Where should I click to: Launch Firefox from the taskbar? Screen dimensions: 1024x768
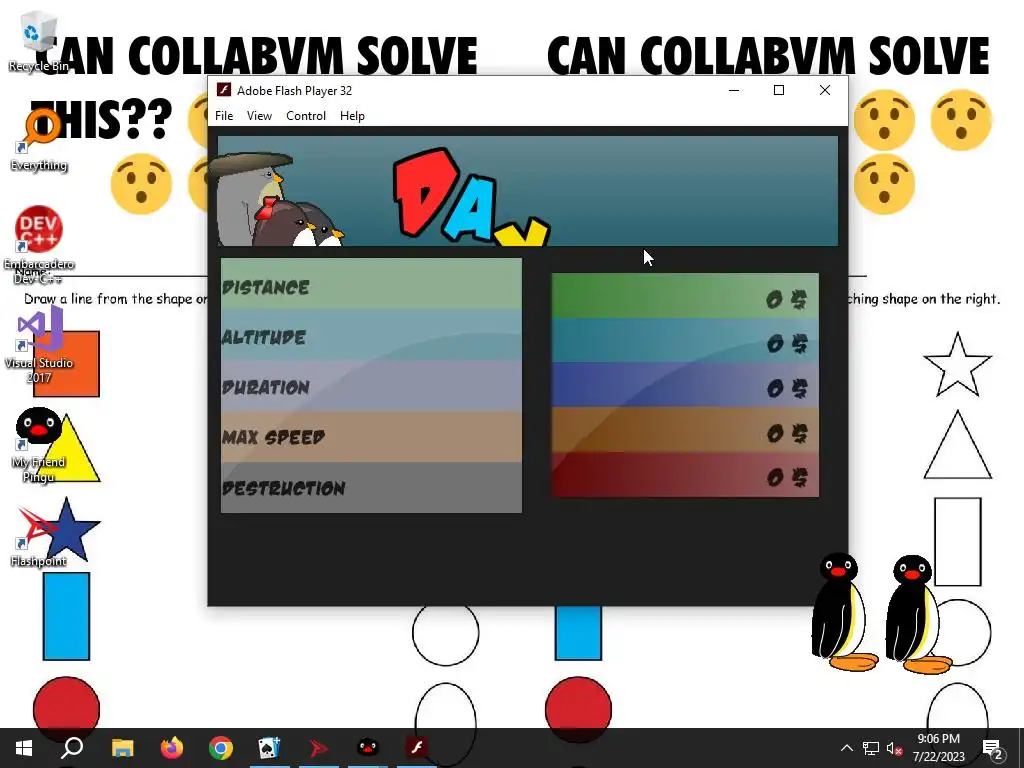click(x=172, y=748)
